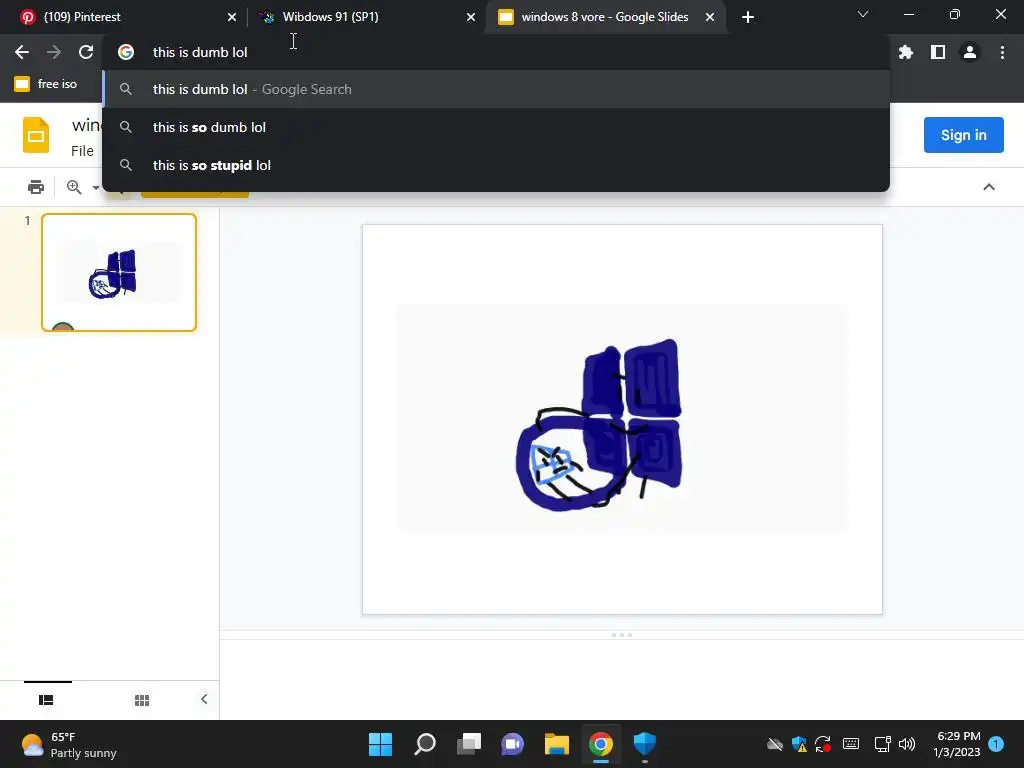
Task: Expand the tab search chevron
Action: tap(863, 14)
